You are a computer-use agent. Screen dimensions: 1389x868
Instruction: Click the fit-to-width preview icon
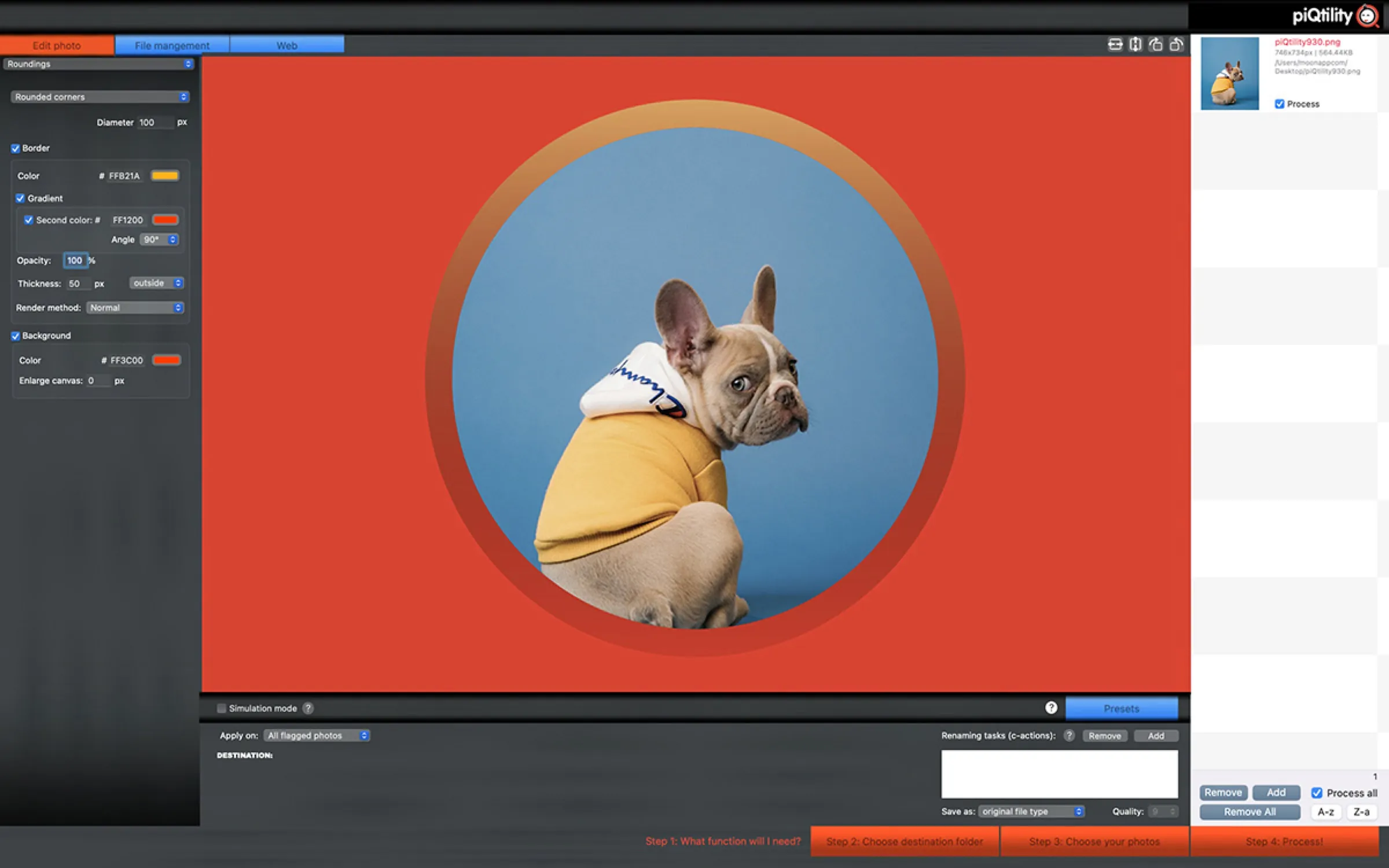tap(1114, 45)
